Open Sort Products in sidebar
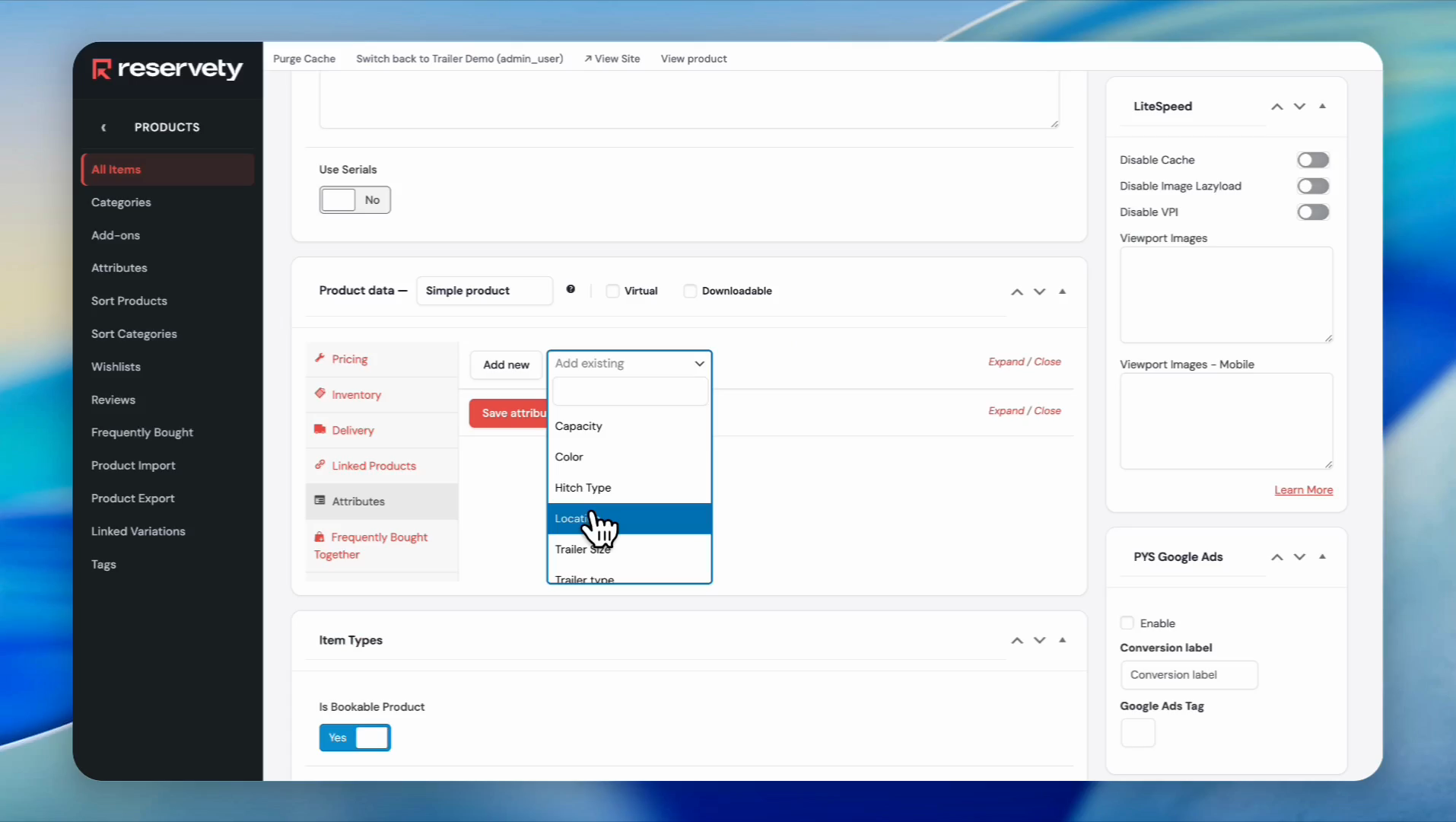1456x822 pixels. [129, 301]
